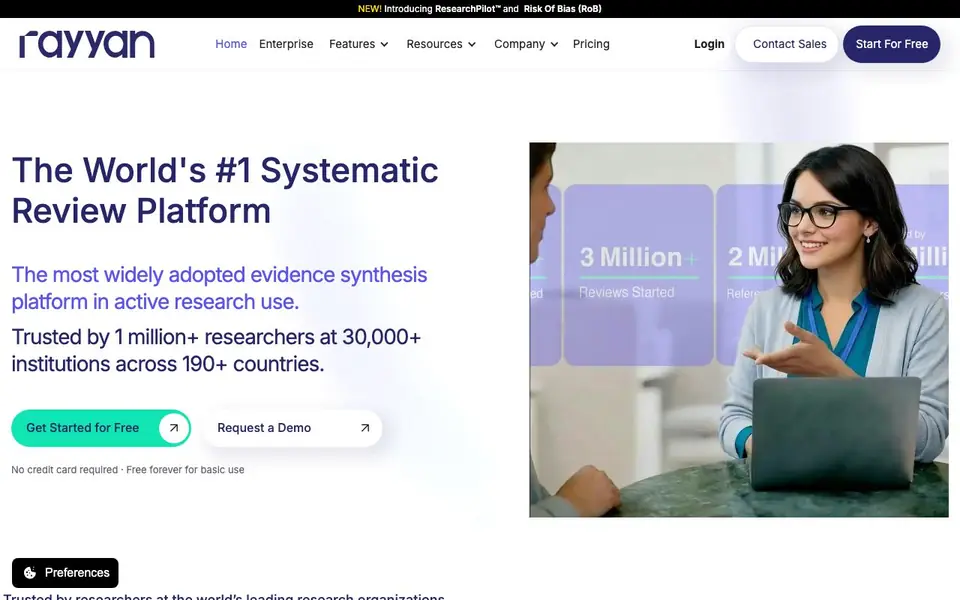The image size is (960, 600).
Task: Open the Enterprise nav item
Action: click(286, 44)
